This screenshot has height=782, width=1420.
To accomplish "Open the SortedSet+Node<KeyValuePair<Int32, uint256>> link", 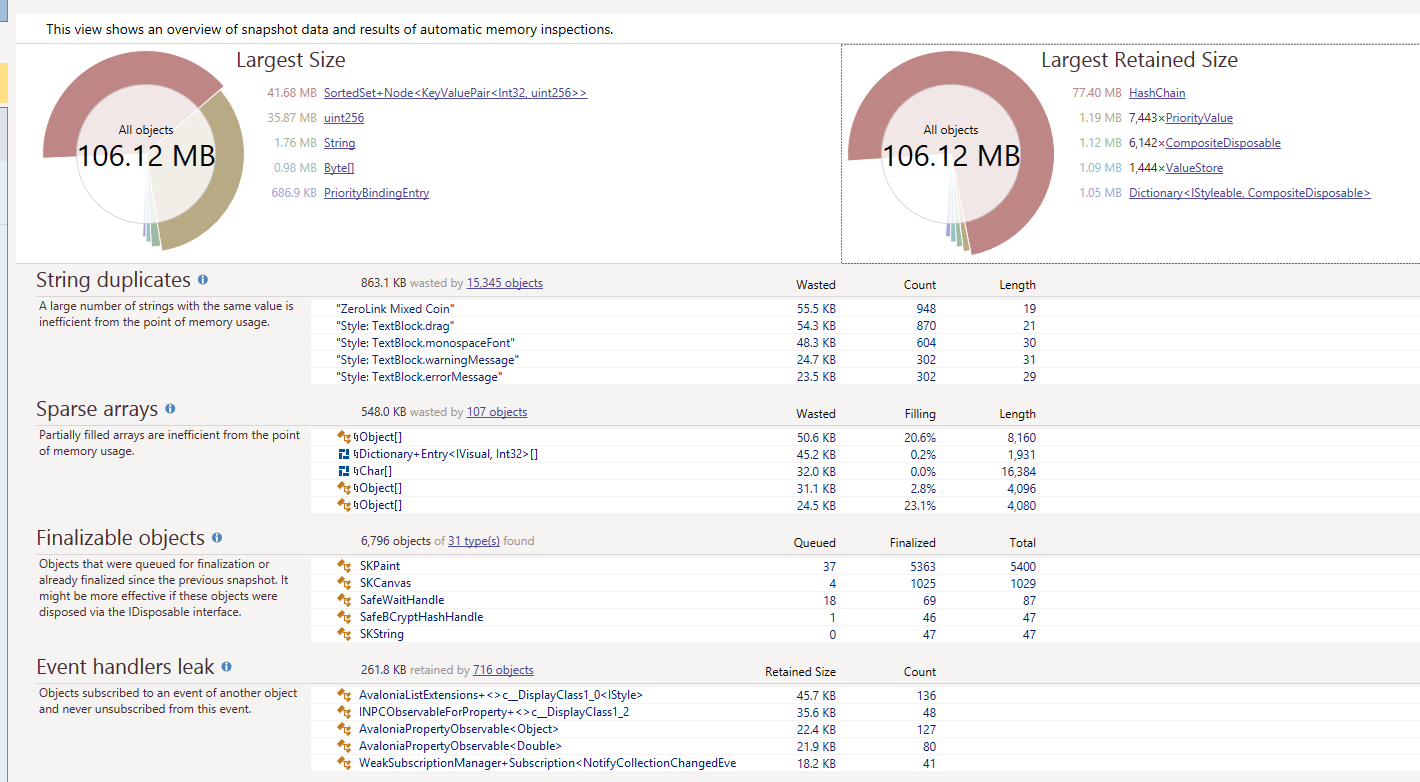I will 455,93.
